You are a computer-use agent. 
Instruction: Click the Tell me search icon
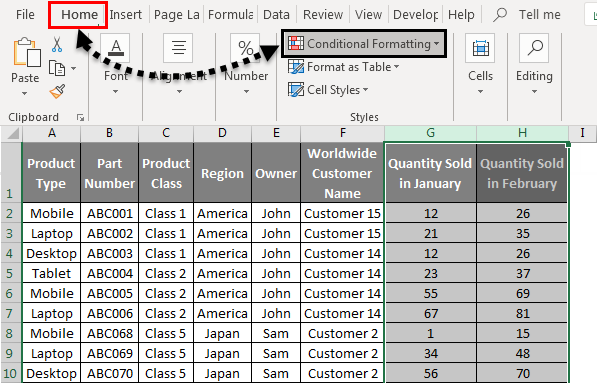(500, 15)
